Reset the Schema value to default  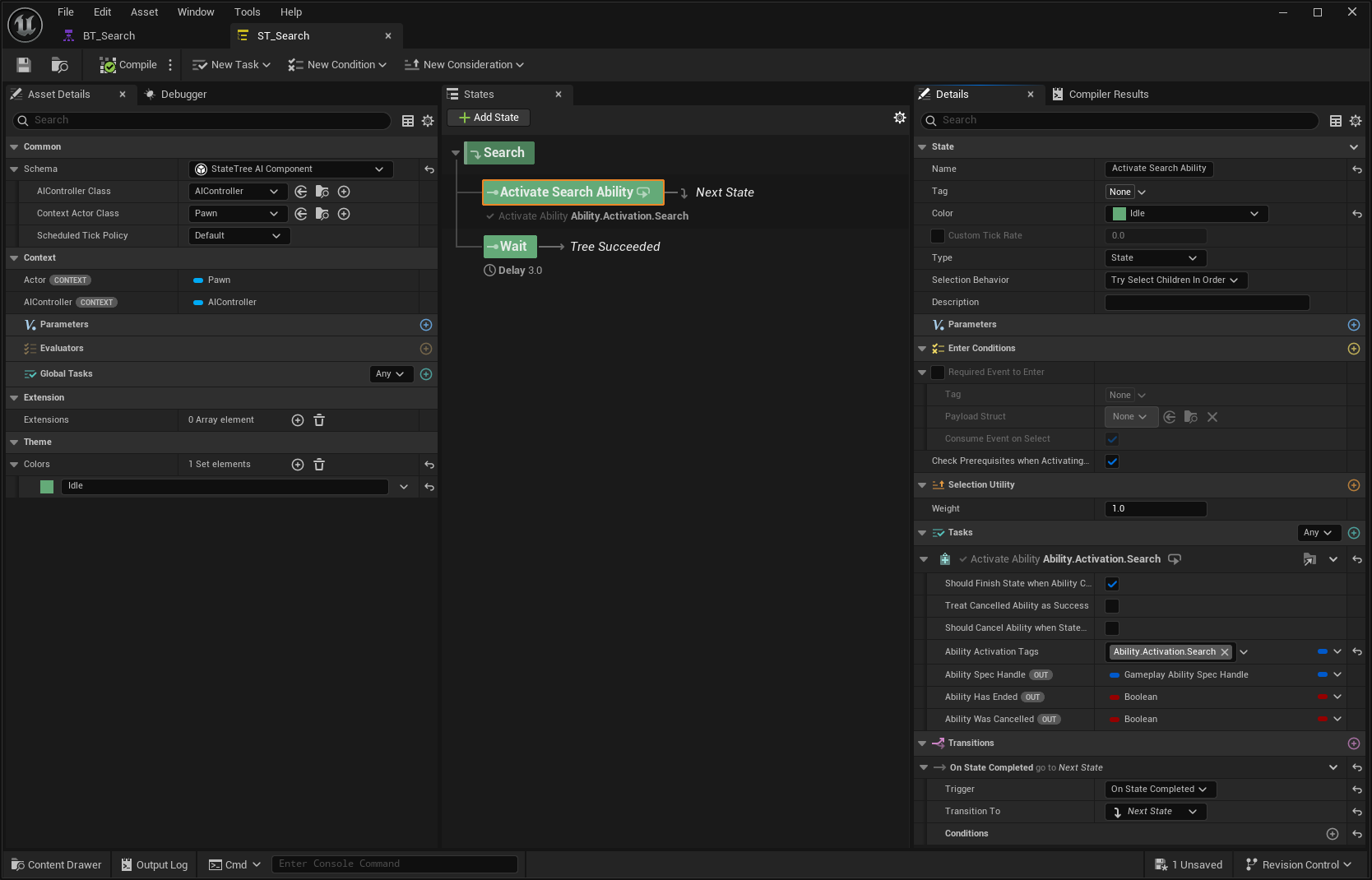(x=429, y=169)
